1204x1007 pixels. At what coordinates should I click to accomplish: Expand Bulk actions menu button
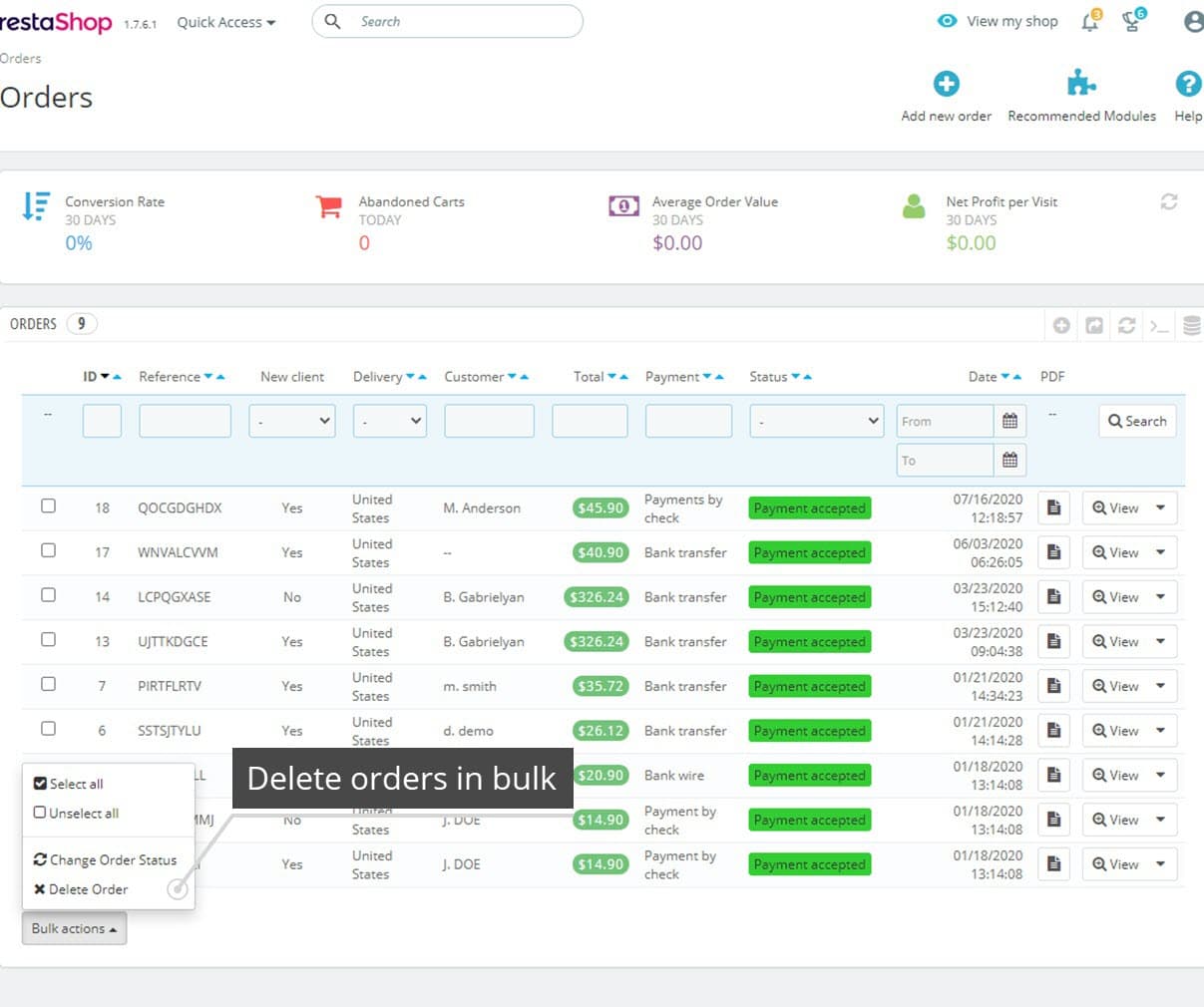74,928
